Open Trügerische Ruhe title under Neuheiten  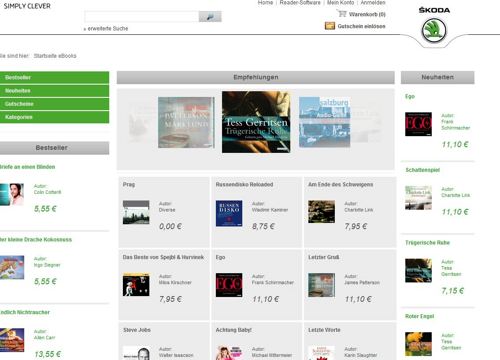(427, 243)
